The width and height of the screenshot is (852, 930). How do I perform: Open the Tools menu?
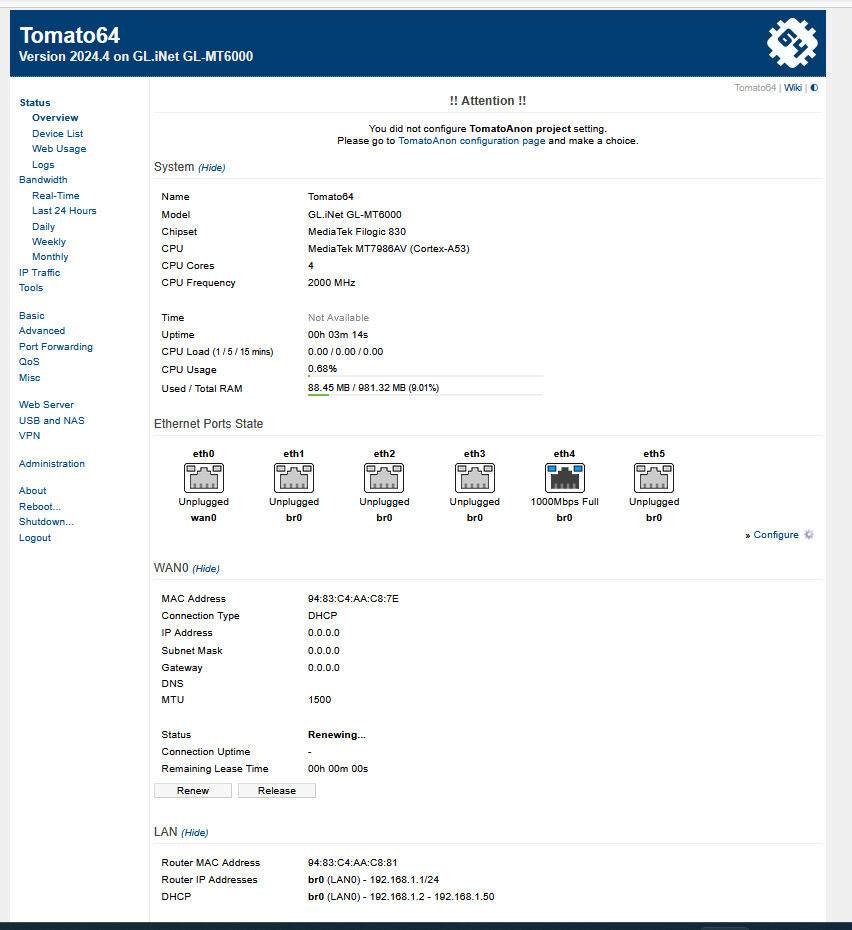click(31, 288)
